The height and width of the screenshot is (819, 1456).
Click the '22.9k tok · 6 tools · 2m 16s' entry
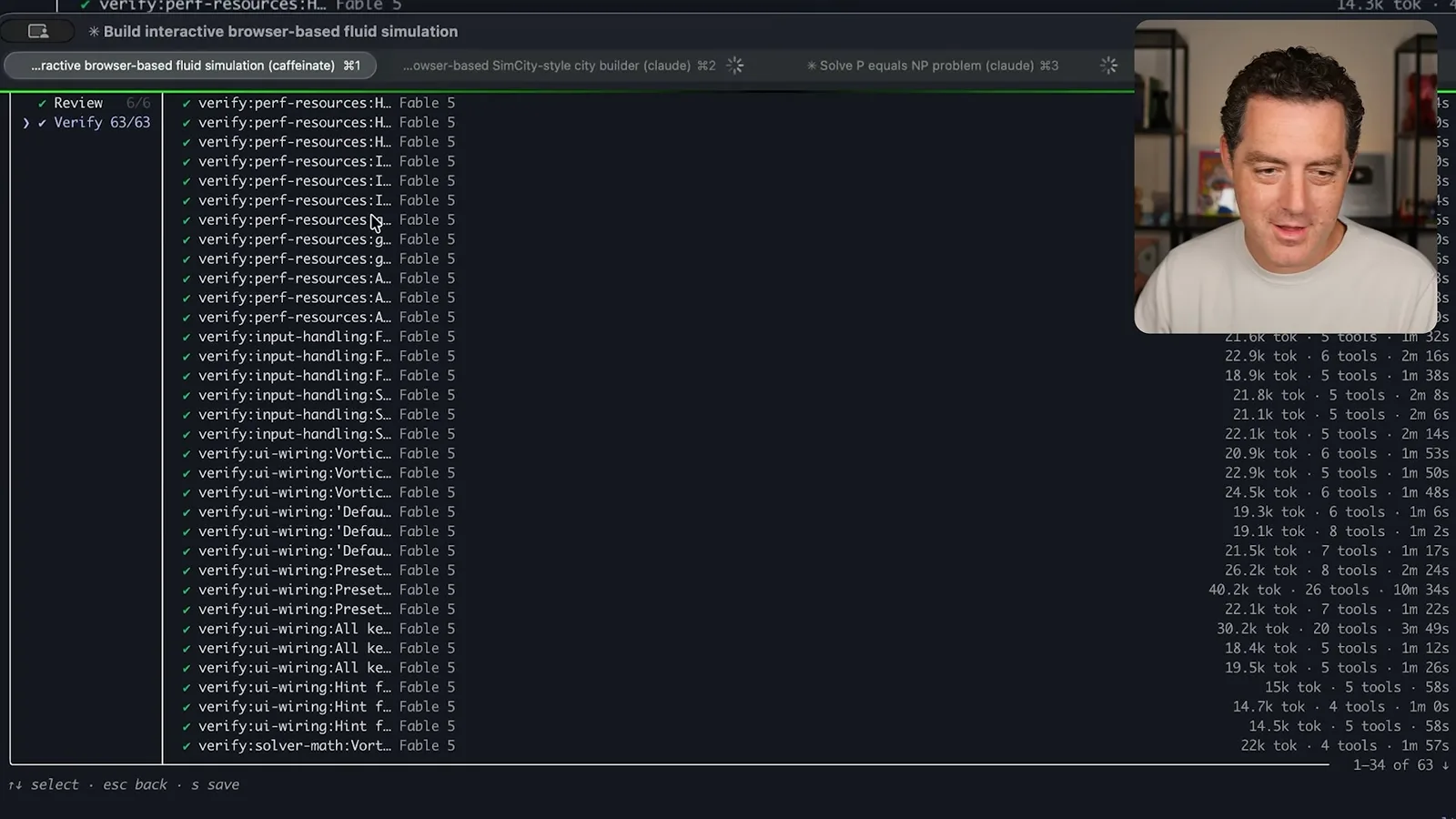(1337, 357)
